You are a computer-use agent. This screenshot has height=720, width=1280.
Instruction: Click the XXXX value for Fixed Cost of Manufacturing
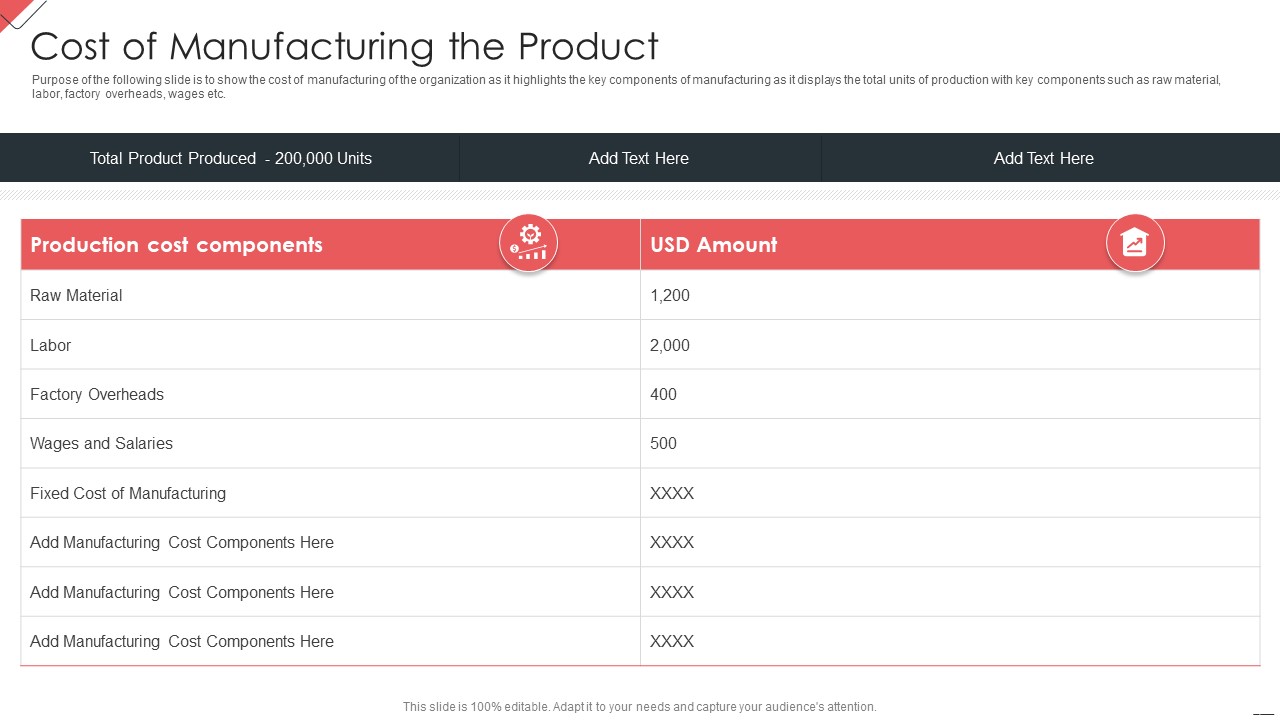pos(950,493)
